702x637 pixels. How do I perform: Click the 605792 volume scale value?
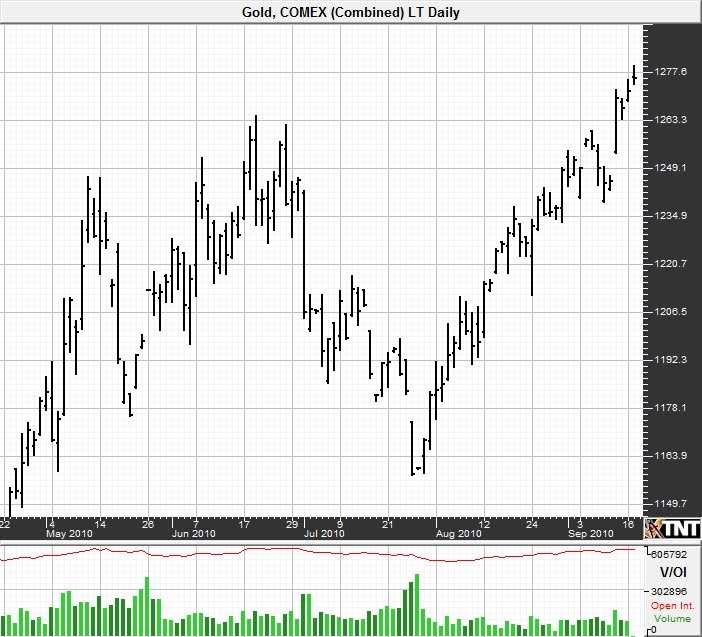click(x=669, y=554)
